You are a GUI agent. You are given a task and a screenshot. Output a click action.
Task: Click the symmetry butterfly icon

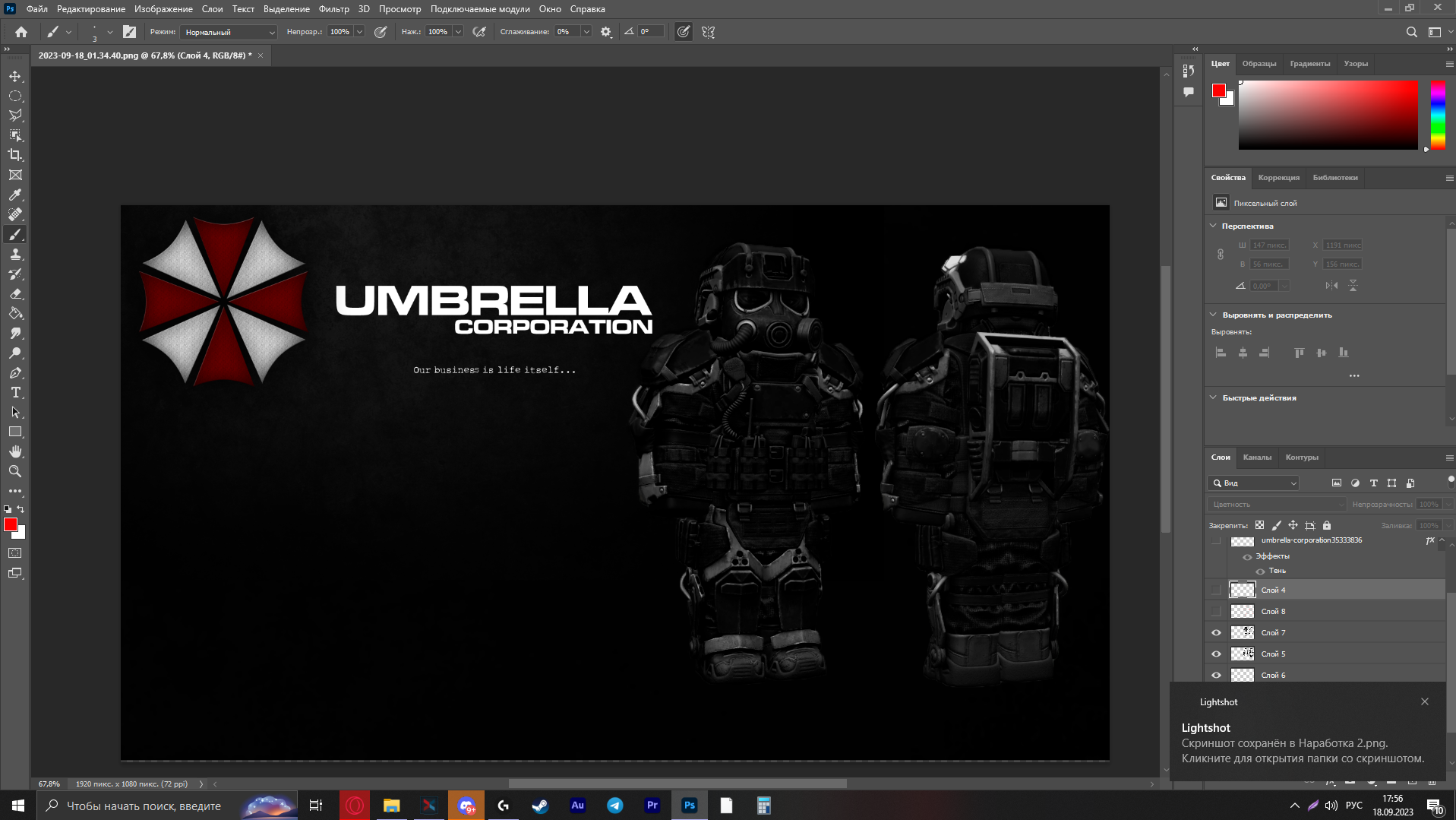pyautogui.click(x=708, y=32)
